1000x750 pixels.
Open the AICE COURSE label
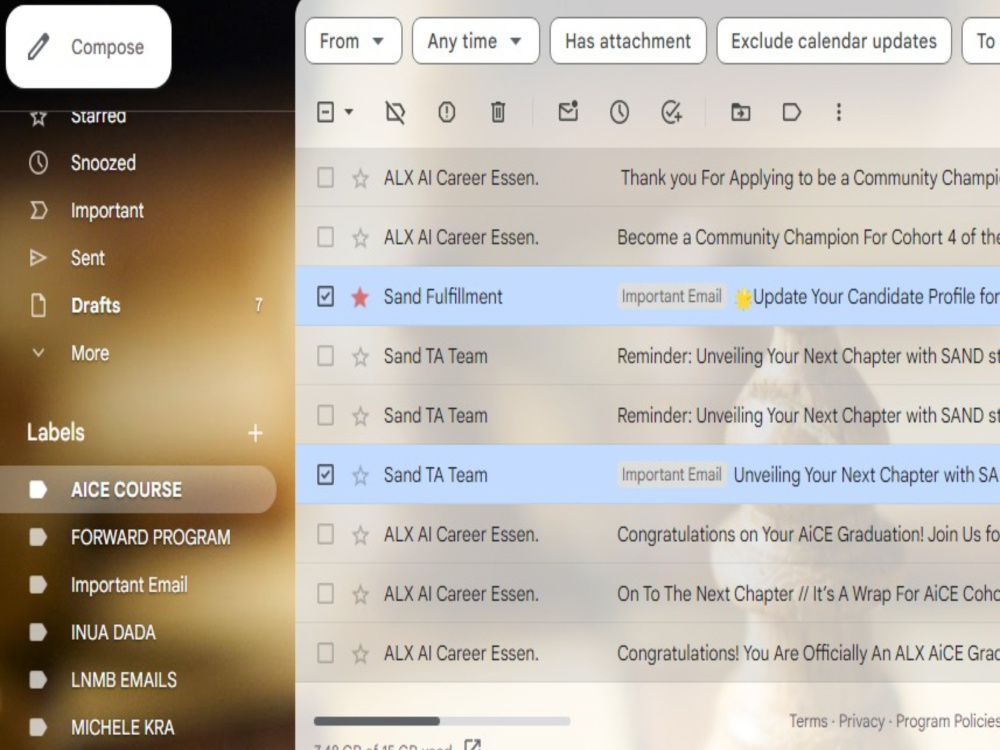point(138,490)
